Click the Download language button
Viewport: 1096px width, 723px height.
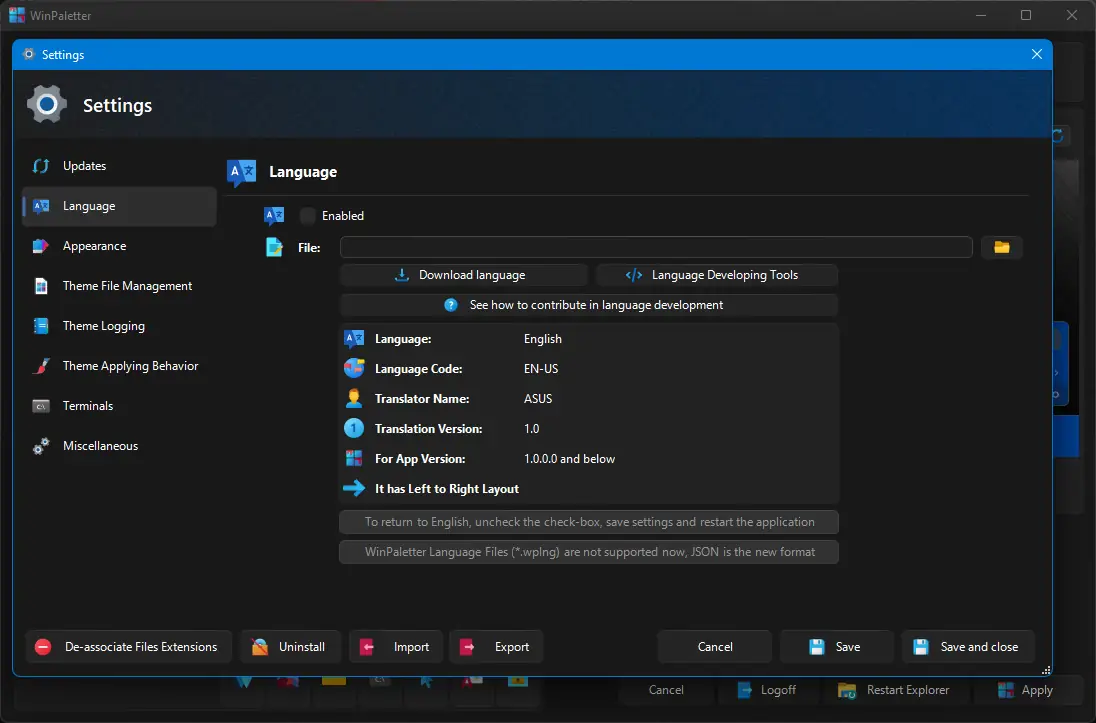tap(463, 275)
